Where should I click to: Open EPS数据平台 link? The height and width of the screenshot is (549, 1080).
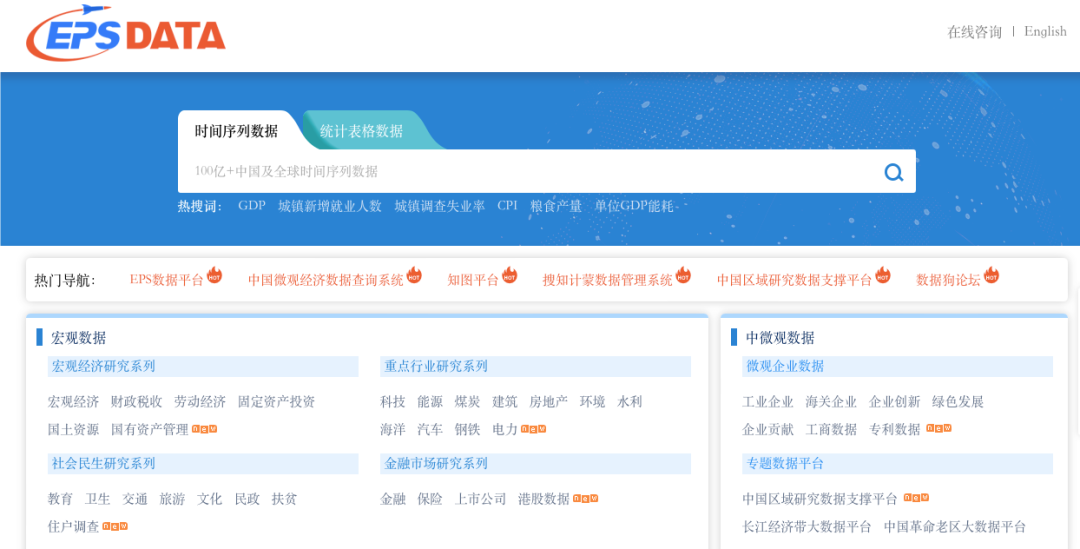(x=167, y=280)
